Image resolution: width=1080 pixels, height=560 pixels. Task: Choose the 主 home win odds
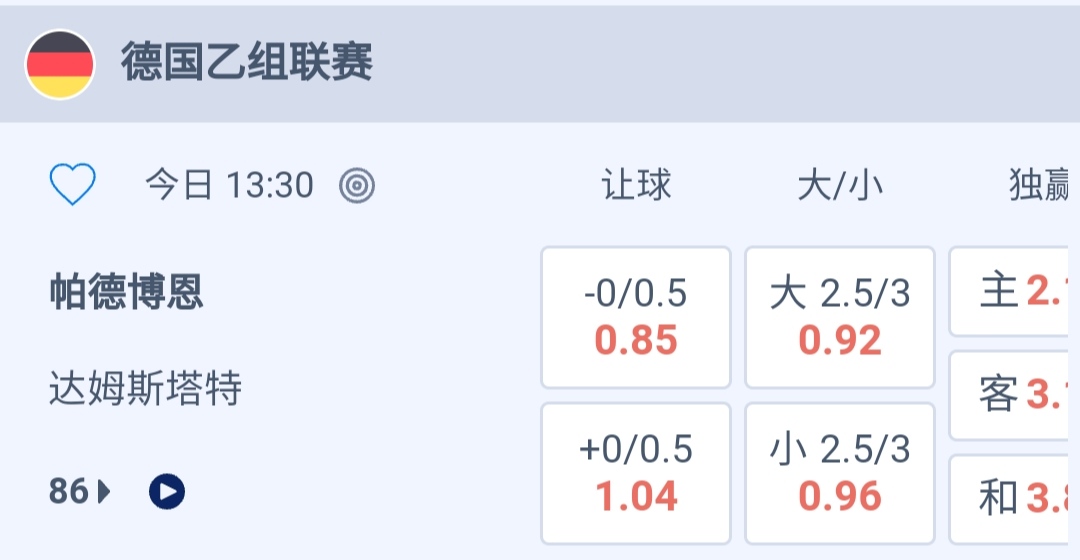click(x=1015, y=292)
